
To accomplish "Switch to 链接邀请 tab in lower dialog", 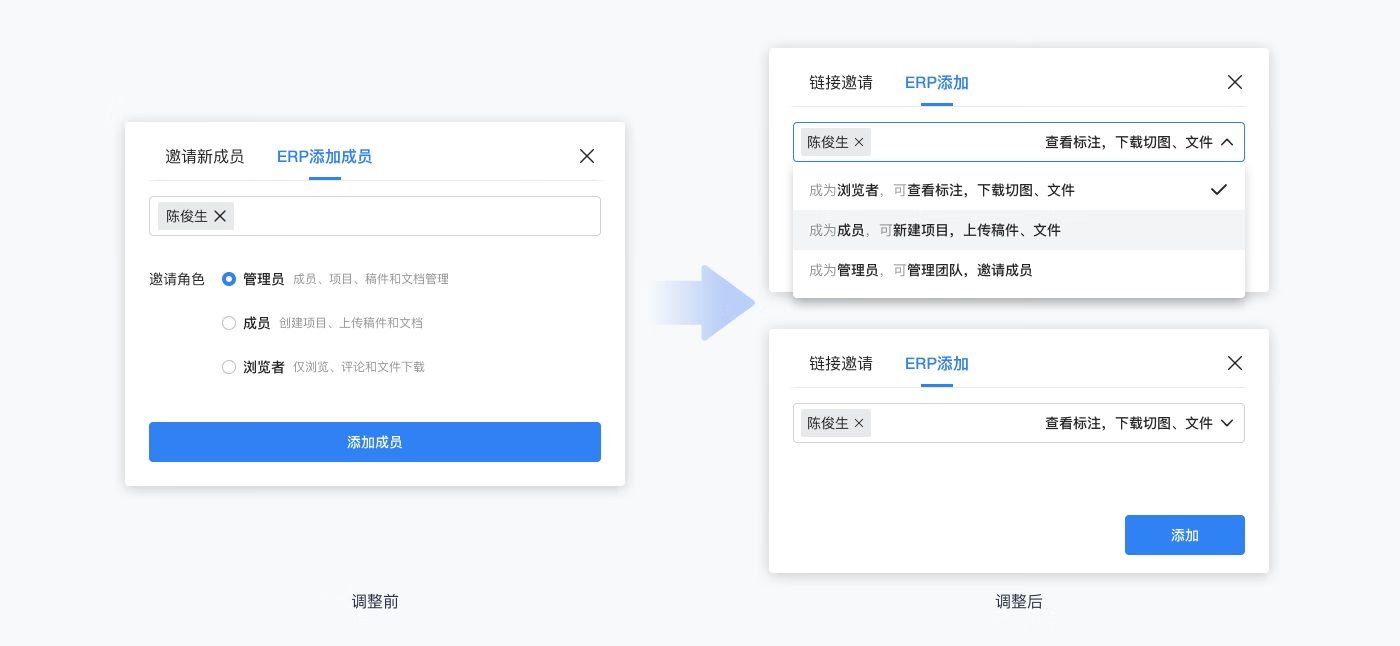I will coord(841,364).
